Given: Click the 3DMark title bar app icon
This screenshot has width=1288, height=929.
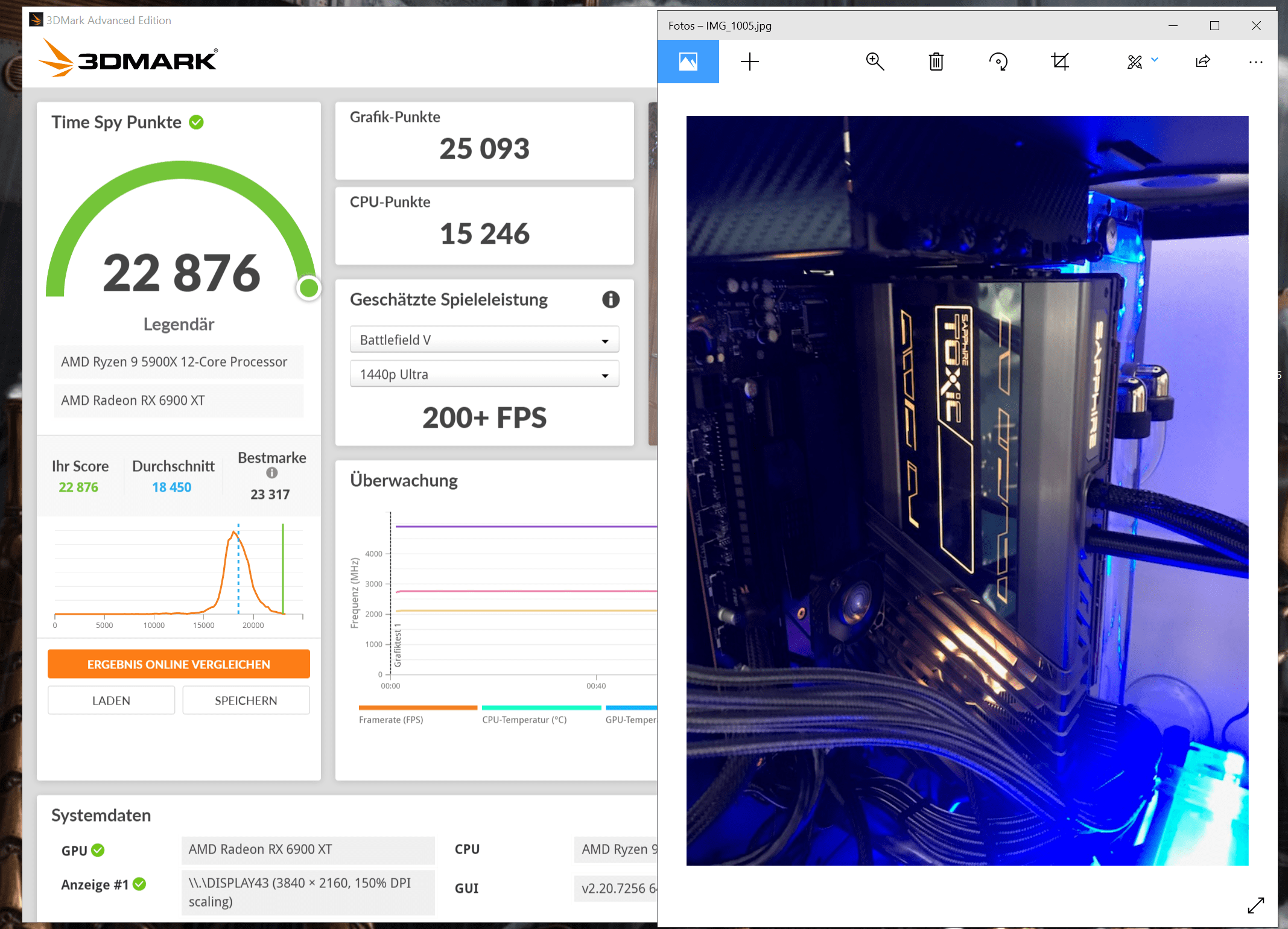Looking at the screenshot, I should (36, 20).
